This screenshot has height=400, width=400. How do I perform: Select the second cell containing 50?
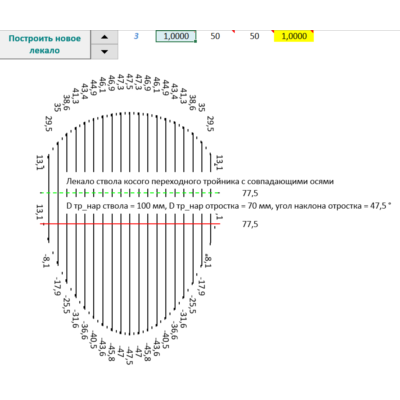tap(254, 36)
